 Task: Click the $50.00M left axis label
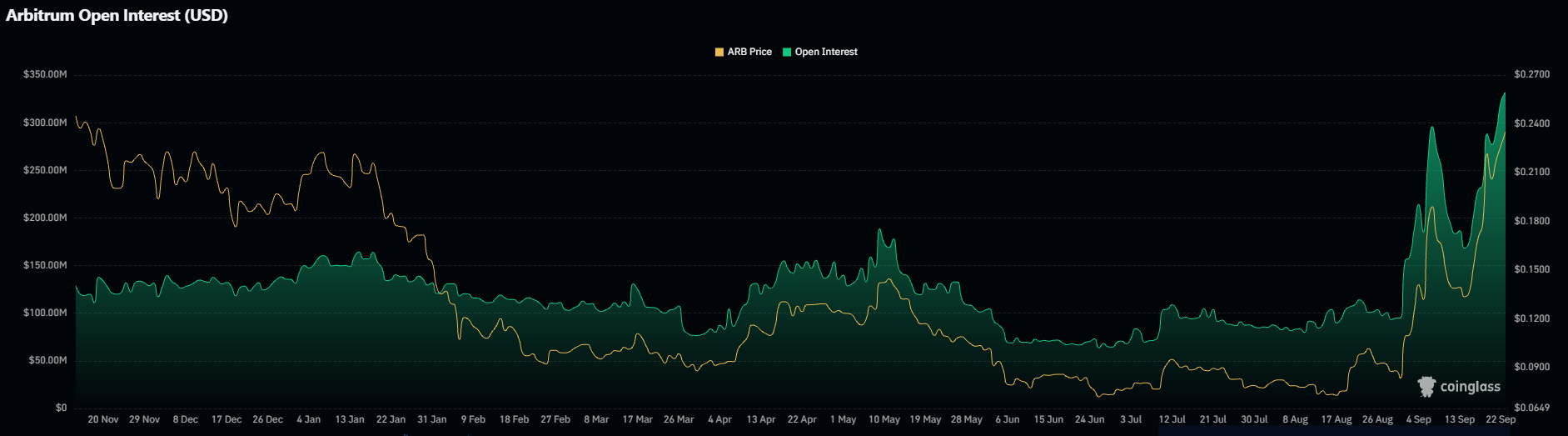tap(47, 360)
